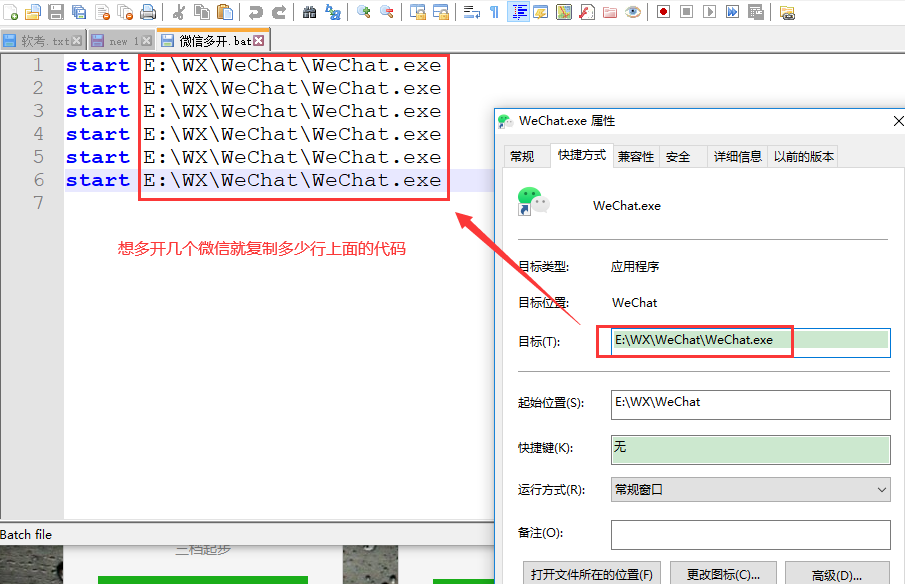Click Batch file in the status bar
Image resolution: width=905 pixels, height=584 pixels.
[26, 534]
